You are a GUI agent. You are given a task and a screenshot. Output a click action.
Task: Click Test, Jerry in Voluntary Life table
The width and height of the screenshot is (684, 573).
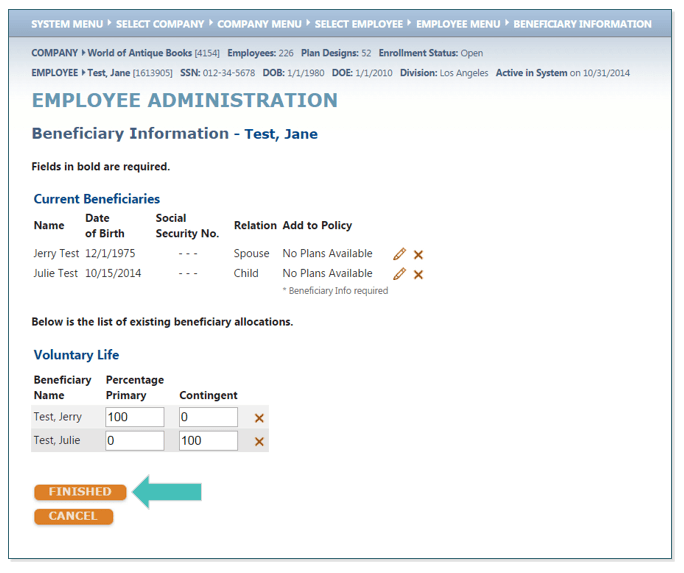(x=58, y=417)
